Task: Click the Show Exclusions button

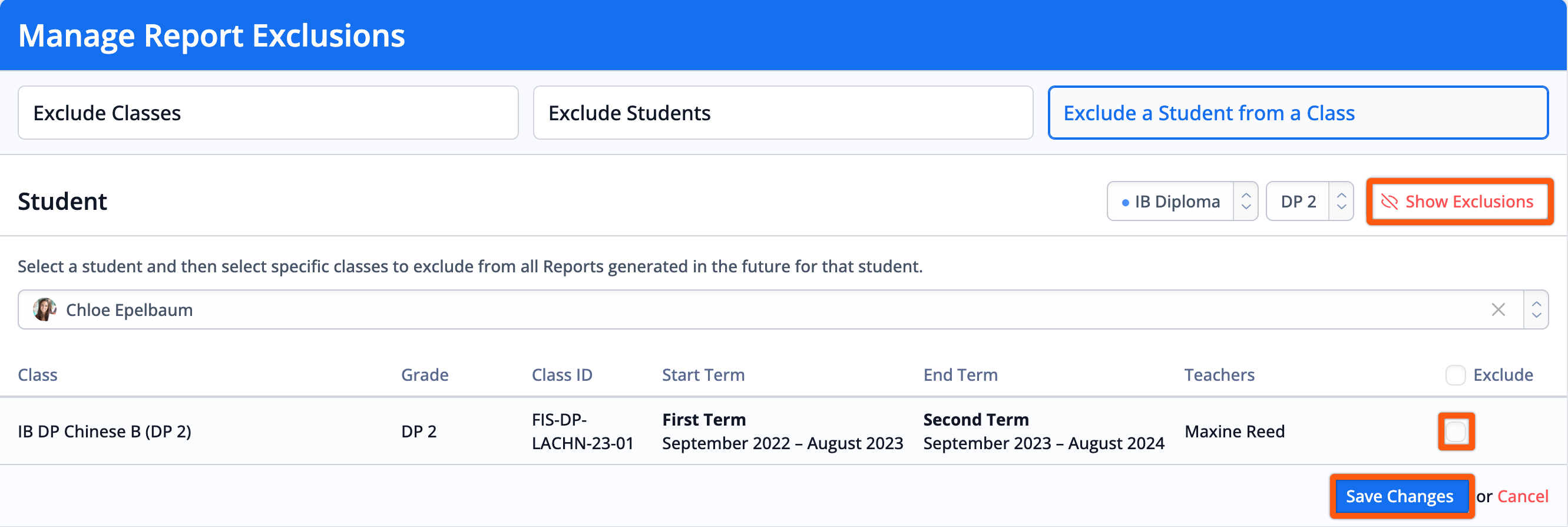Action: [1459, 202]
